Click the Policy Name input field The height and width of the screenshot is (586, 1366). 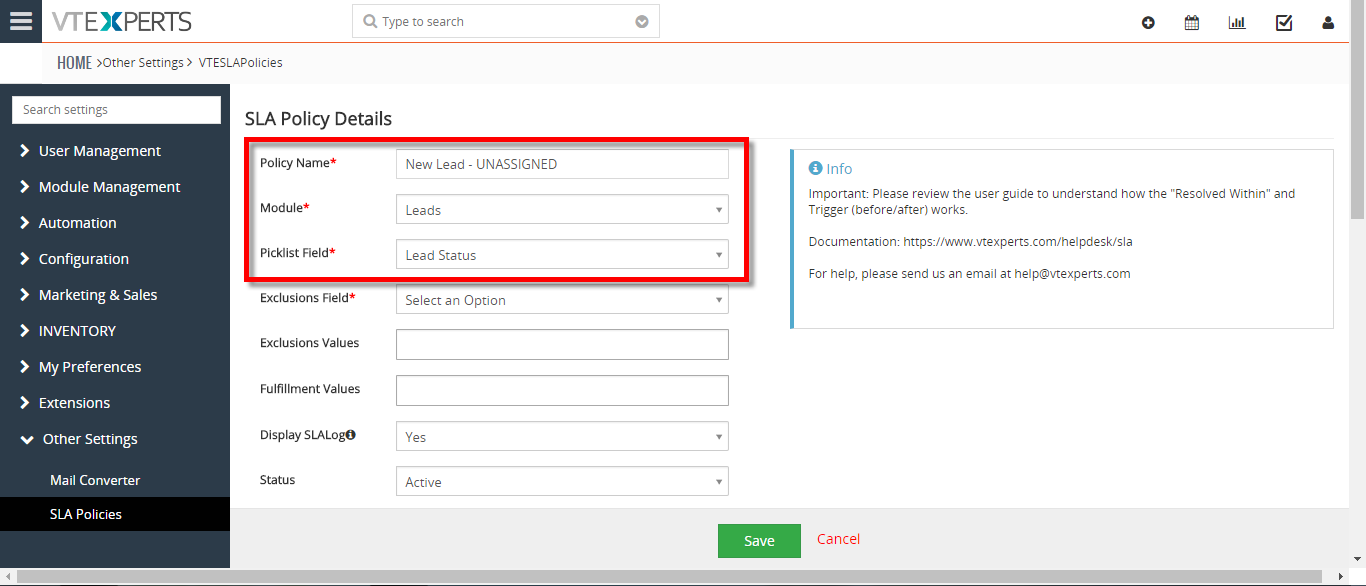pos(562,164)
